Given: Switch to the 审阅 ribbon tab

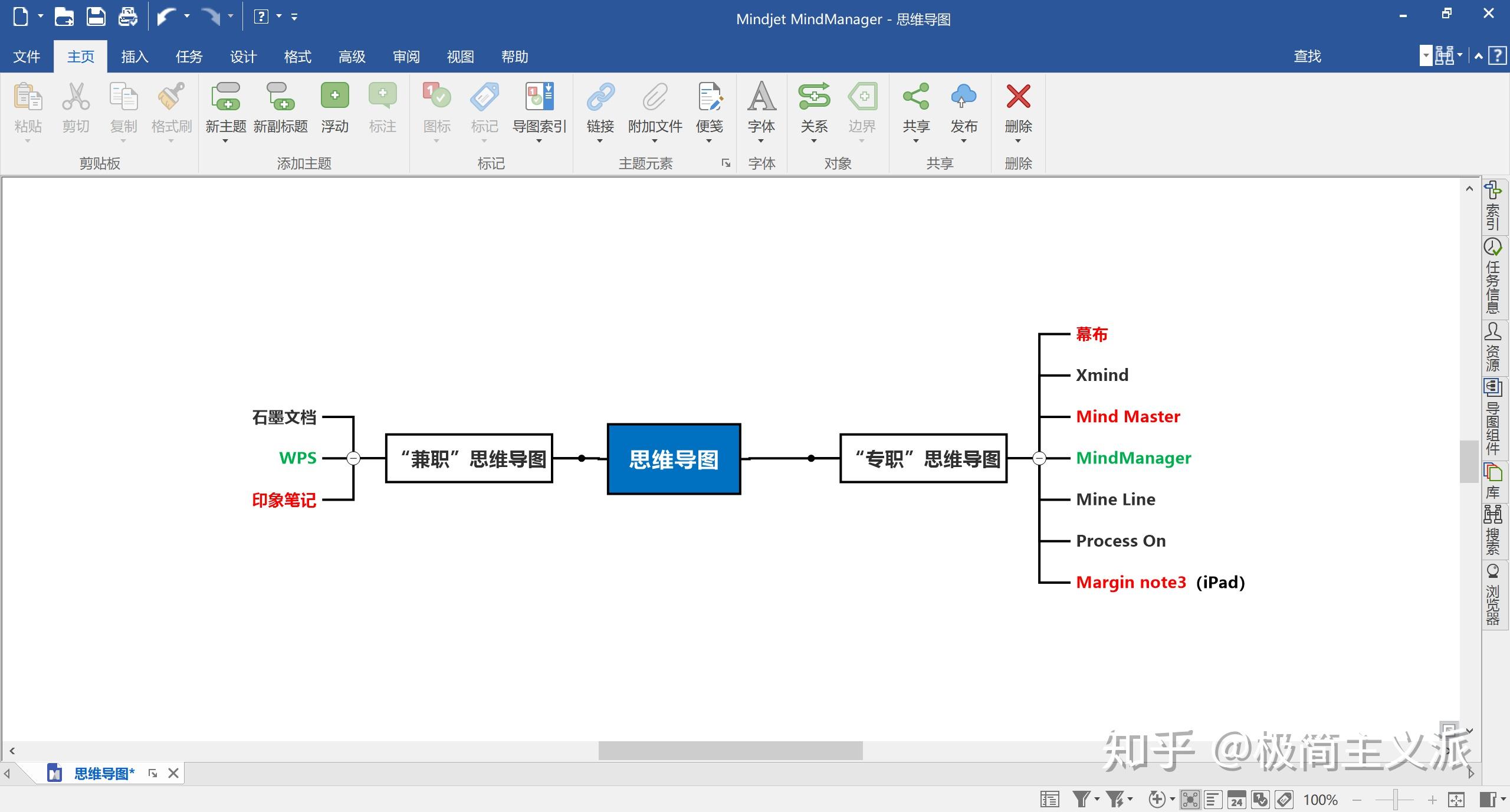Looking at the screenshot, I should pos(406,57).
